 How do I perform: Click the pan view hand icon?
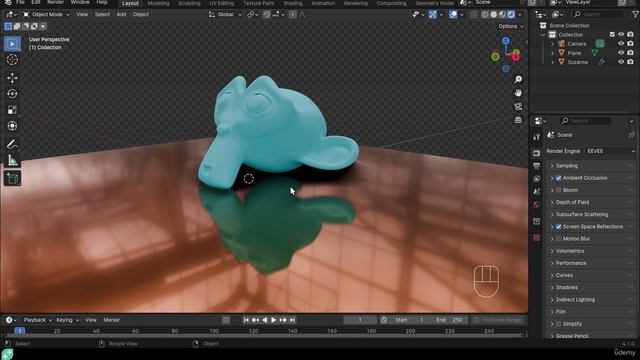[518, 93]
